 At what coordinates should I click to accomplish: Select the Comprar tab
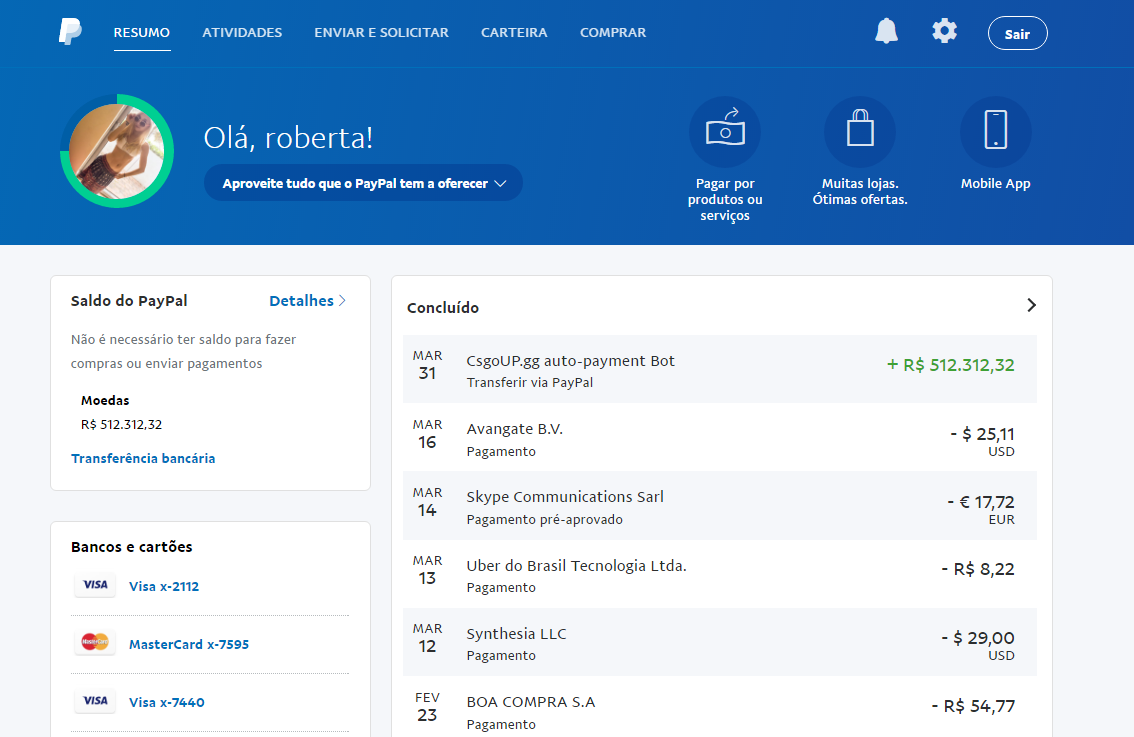[613, 33]
